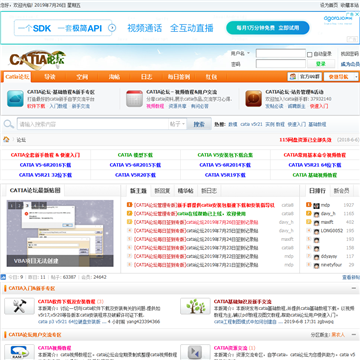Screen dimensions: 360x360
Task: Open the 每日签到 navigation item
Action: (x=179, y=77)
